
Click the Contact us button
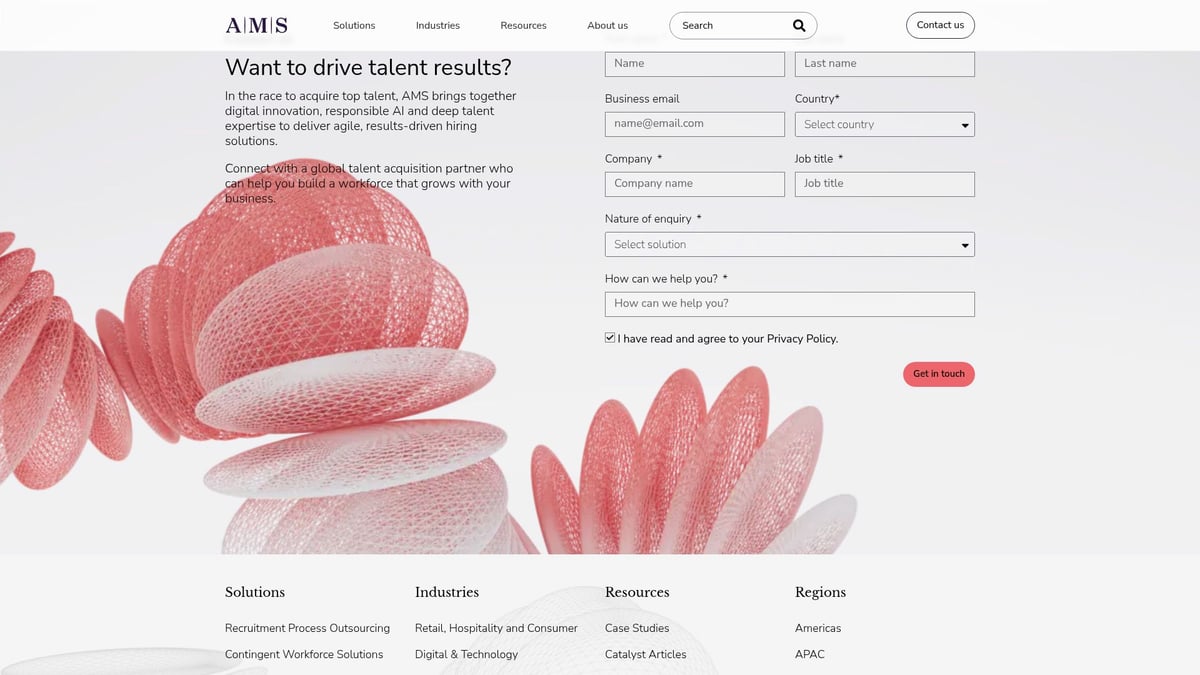(940, 24)
